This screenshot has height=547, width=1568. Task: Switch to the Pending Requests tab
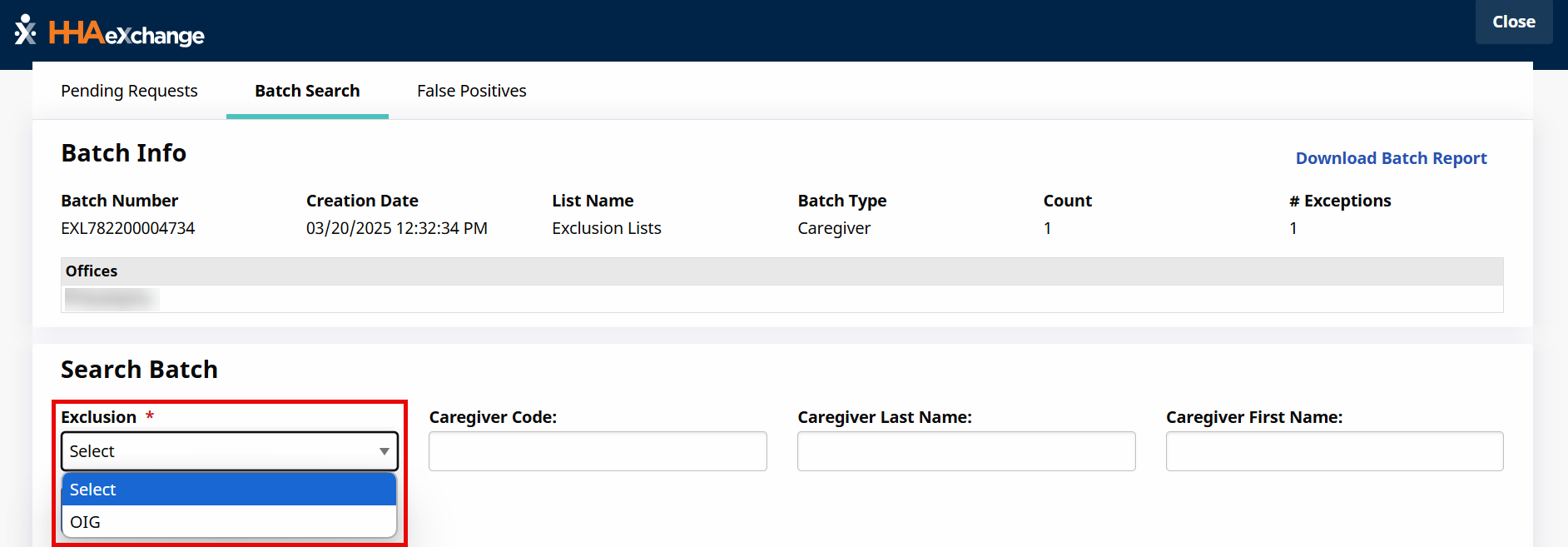[129, 91]
